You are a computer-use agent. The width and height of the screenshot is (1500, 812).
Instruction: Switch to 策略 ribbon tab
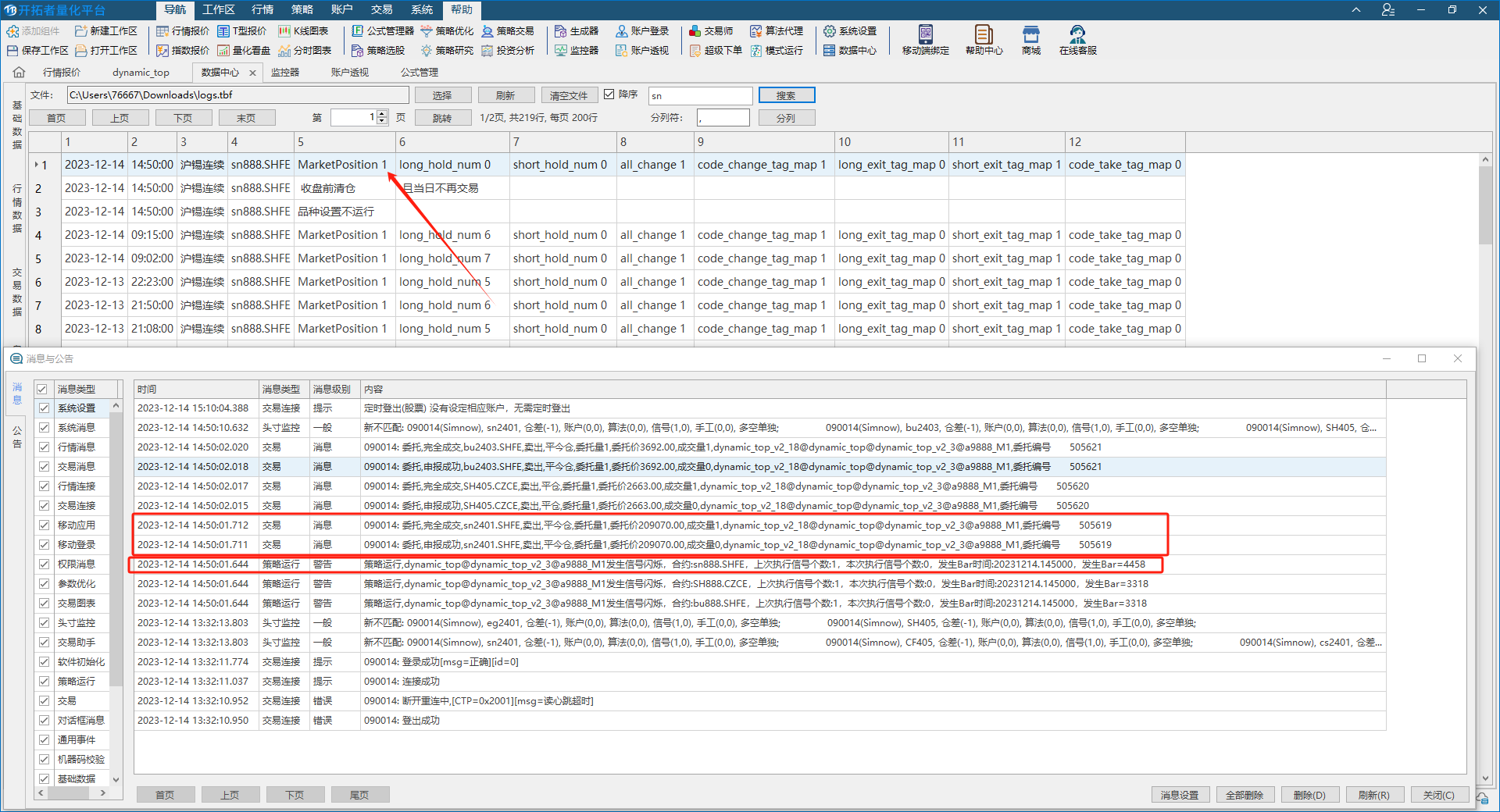click(302, 9)
